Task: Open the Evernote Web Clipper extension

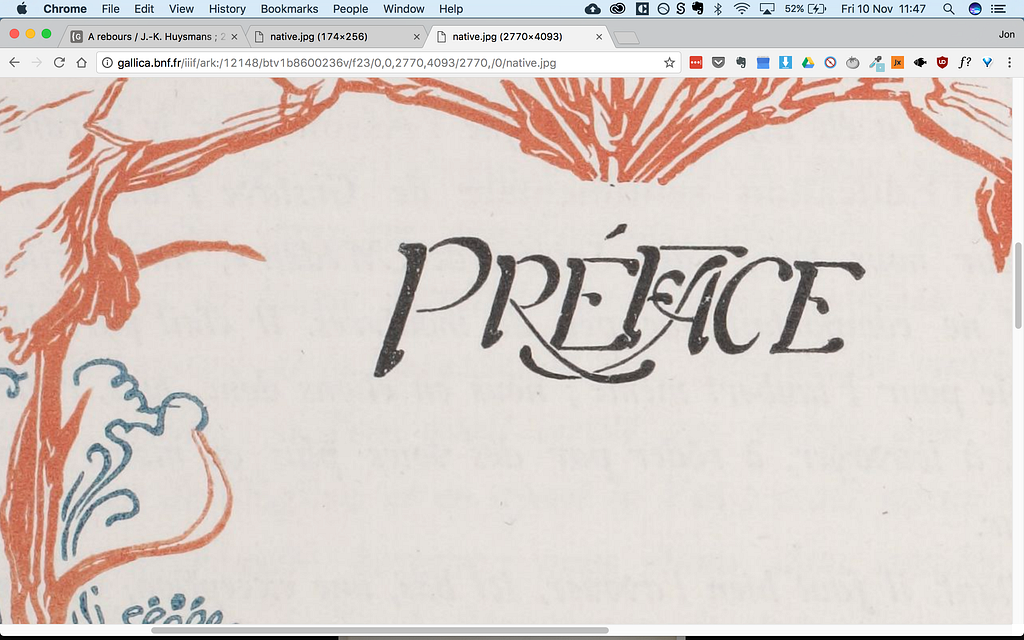Action: click(x=741, y=63)
